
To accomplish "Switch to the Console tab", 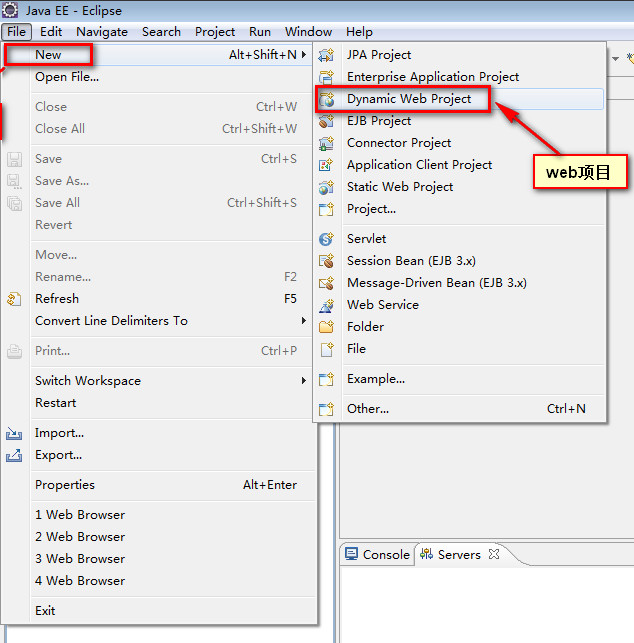I will pos(377,554).
